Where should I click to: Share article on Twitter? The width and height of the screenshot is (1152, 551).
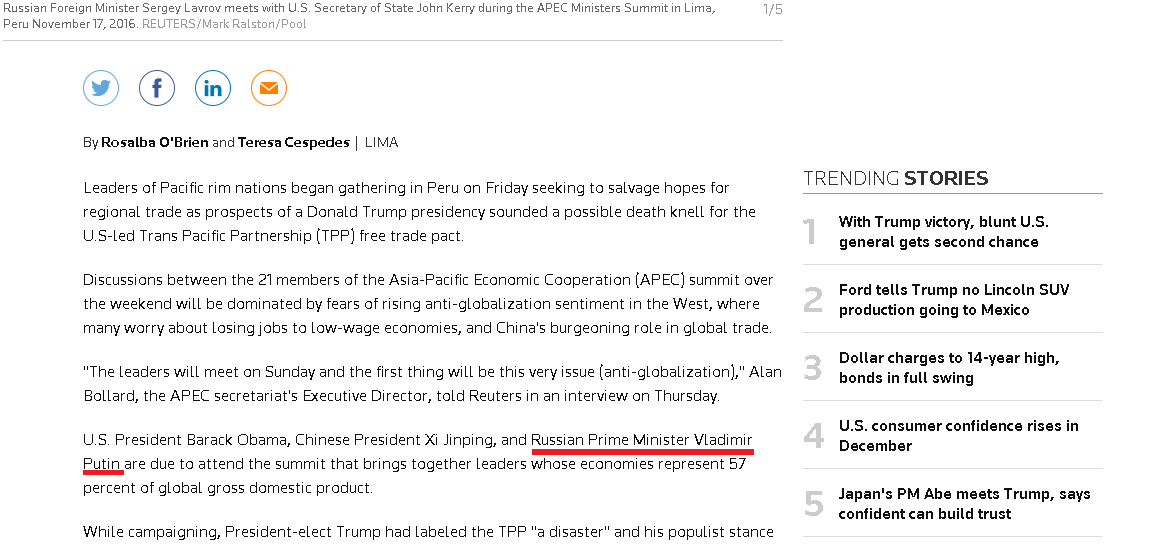click(101, 88)
